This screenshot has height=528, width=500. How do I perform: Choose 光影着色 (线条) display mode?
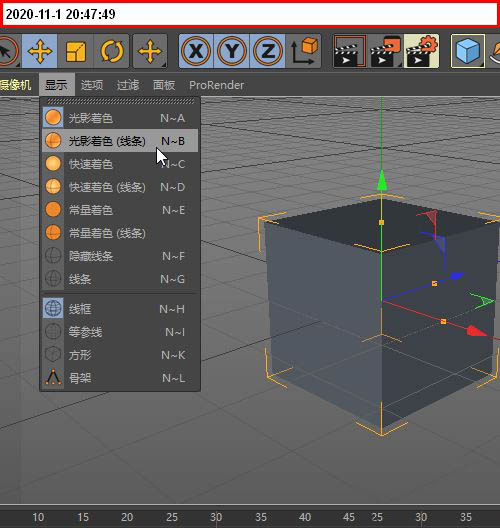pyautogui.click(x=120, y=141)
